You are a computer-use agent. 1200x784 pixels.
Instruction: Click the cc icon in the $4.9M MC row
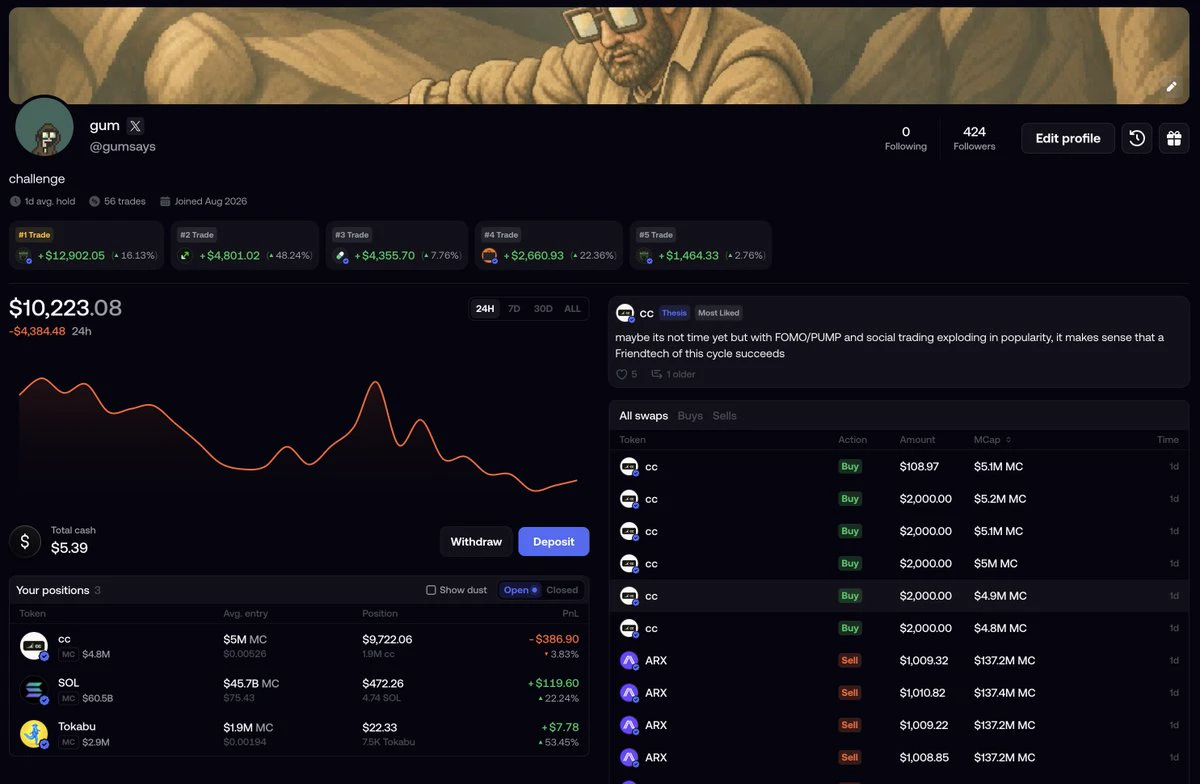[x=629, y=596]
